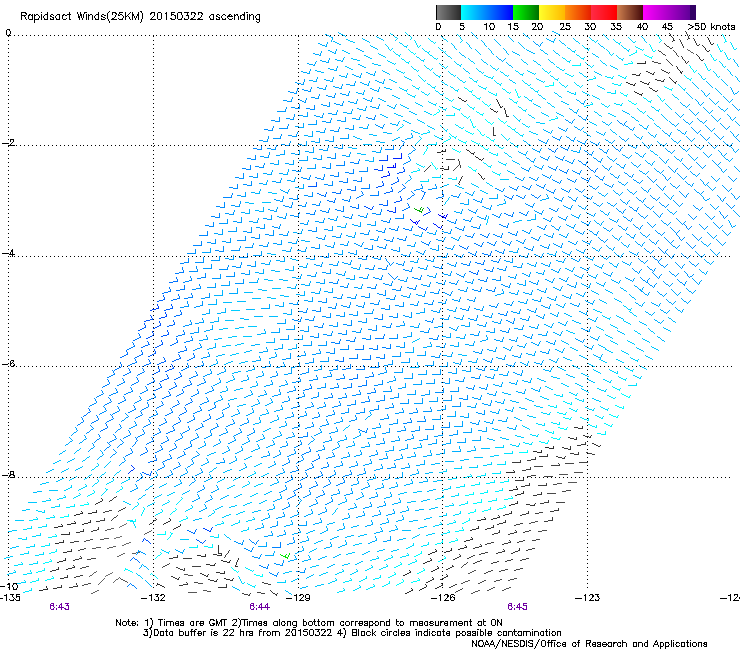This screenshot has height=650, width=740.
Task: Click the yellow 20-25 knots color swatch
Action: pyautogui.click(x=552, y=12)
